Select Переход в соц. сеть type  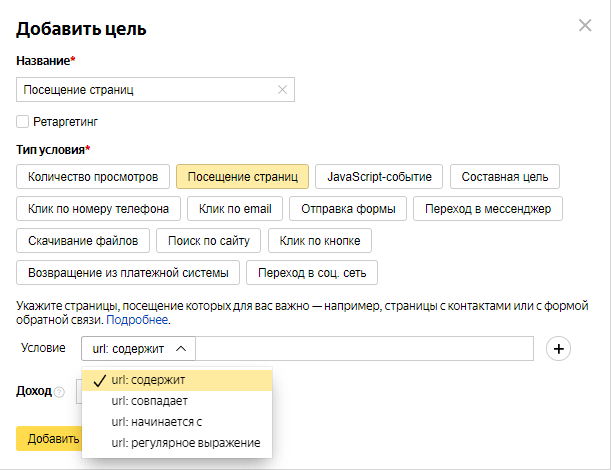312,273
